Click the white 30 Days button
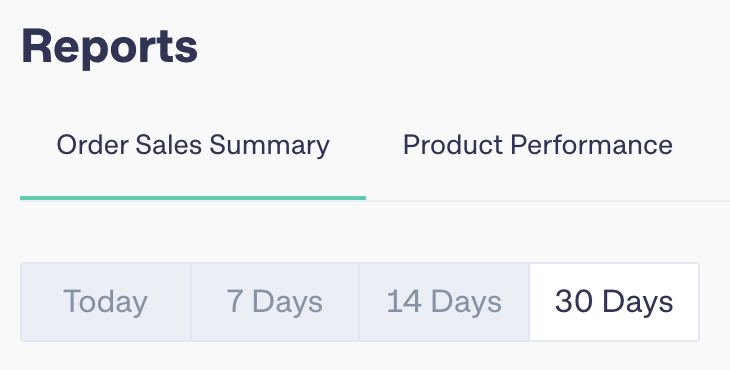The image size is (730, 370). pos(614,302)
